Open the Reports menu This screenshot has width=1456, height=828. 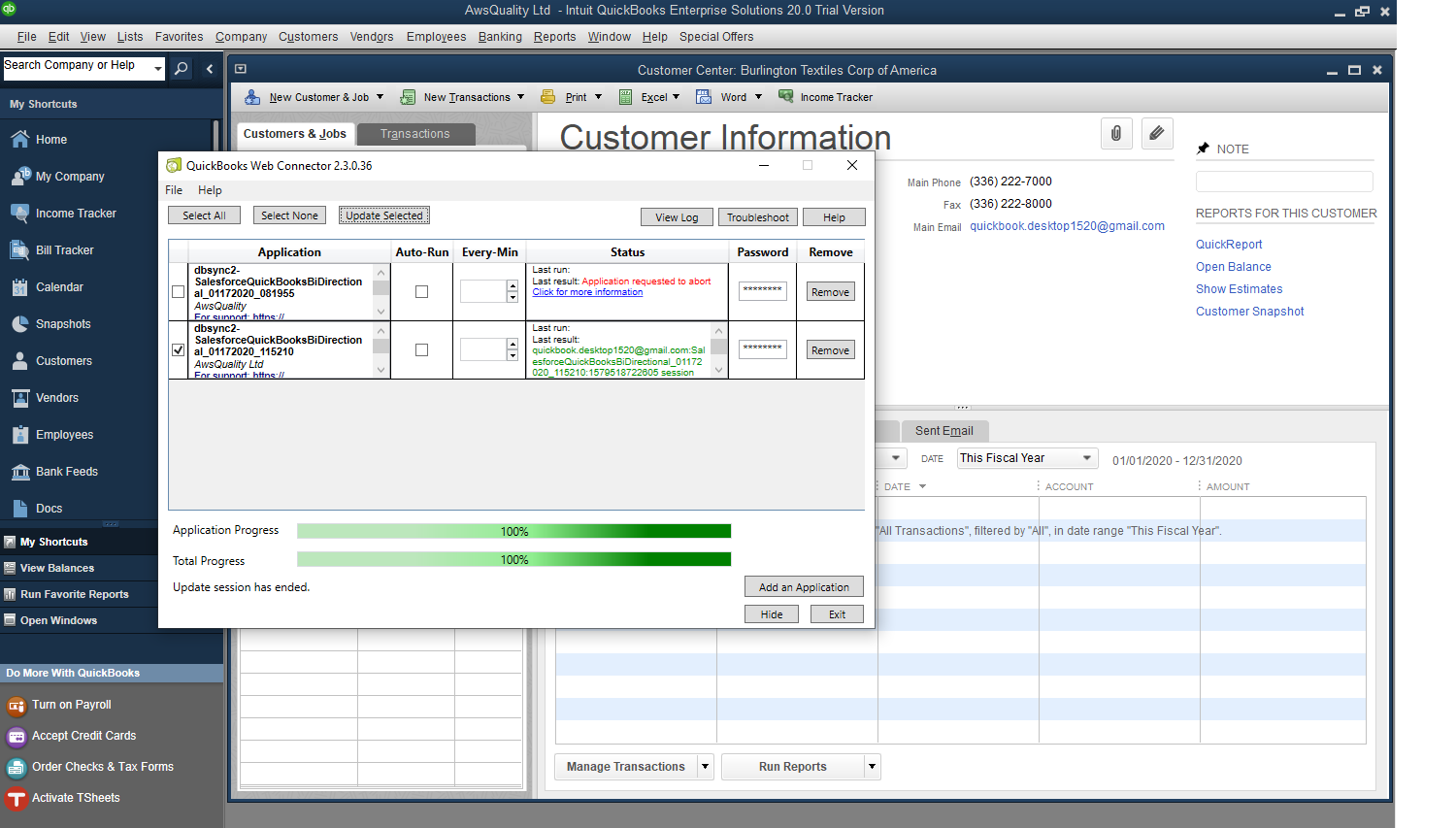point(554,37)
